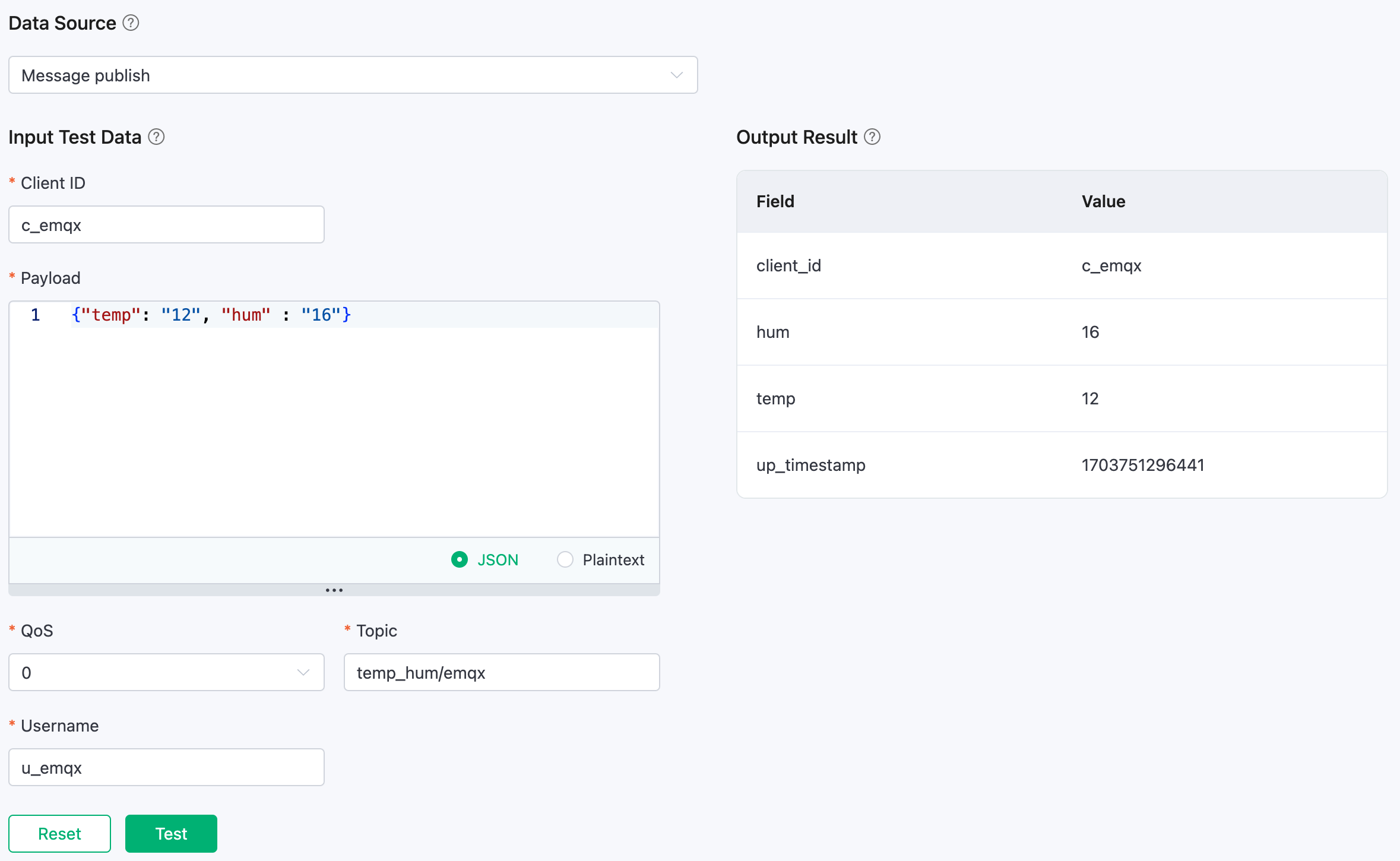This screenshot has height=861, width=1400.
Task: Select Plaintext payload format toggle
Action: click(x=562, y=558)
